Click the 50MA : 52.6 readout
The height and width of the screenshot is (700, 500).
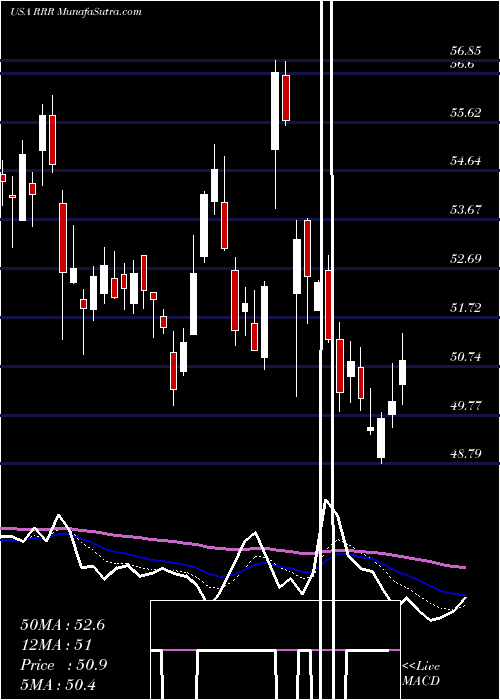point(62,625)
